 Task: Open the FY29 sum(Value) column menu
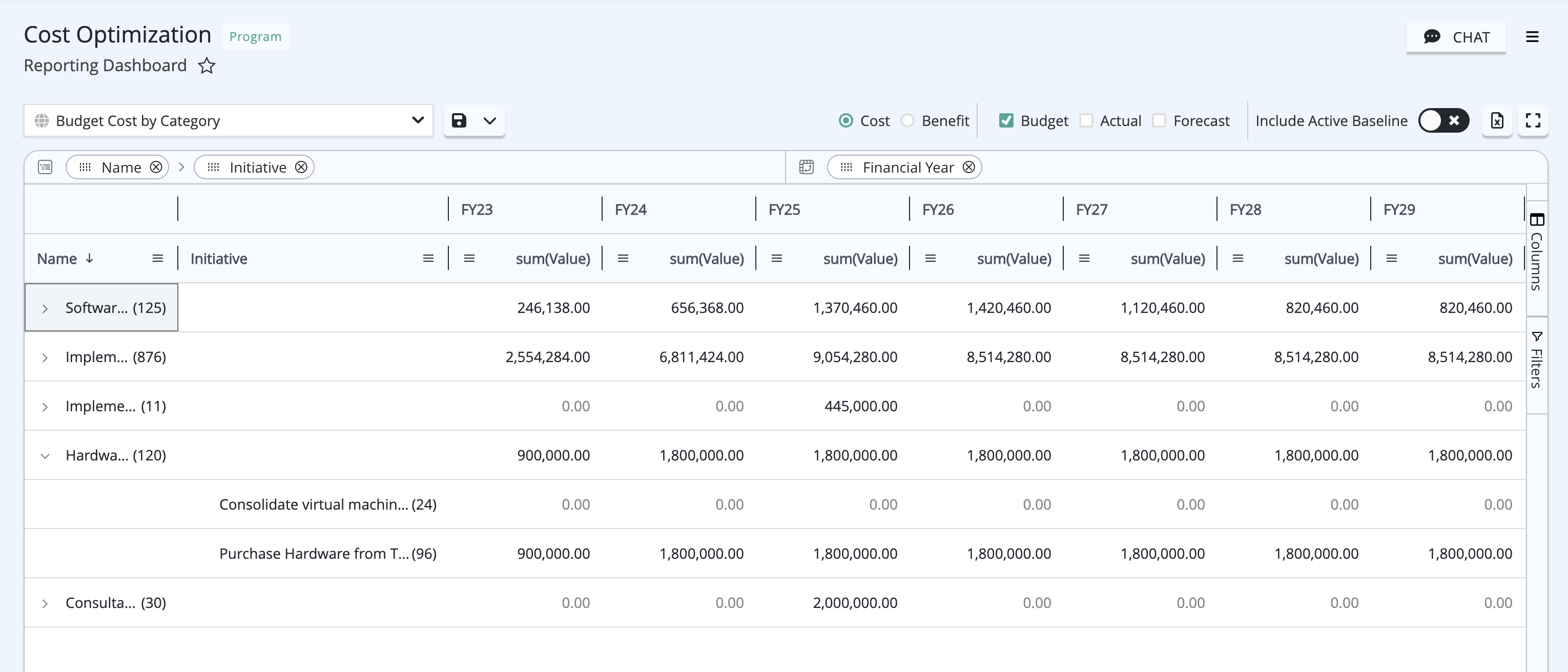1392,259
